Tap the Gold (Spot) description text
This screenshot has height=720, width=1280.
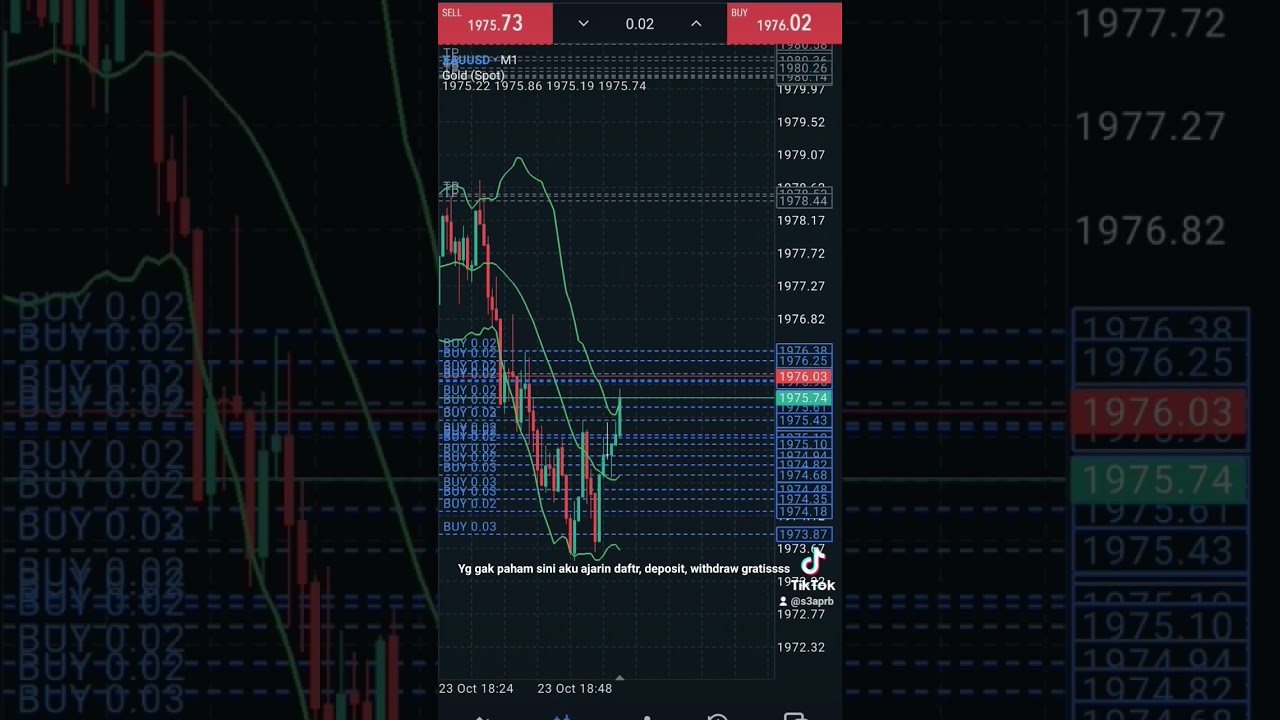(473, 75)
